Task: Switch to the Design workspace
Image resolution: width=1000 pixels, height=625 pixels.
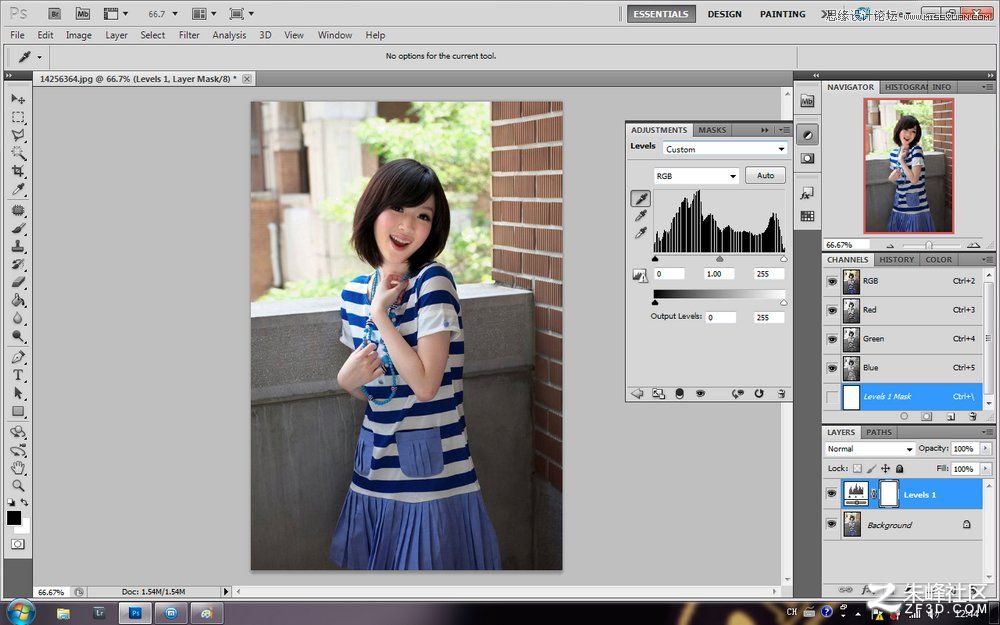Action: click(x=724, y=14)
